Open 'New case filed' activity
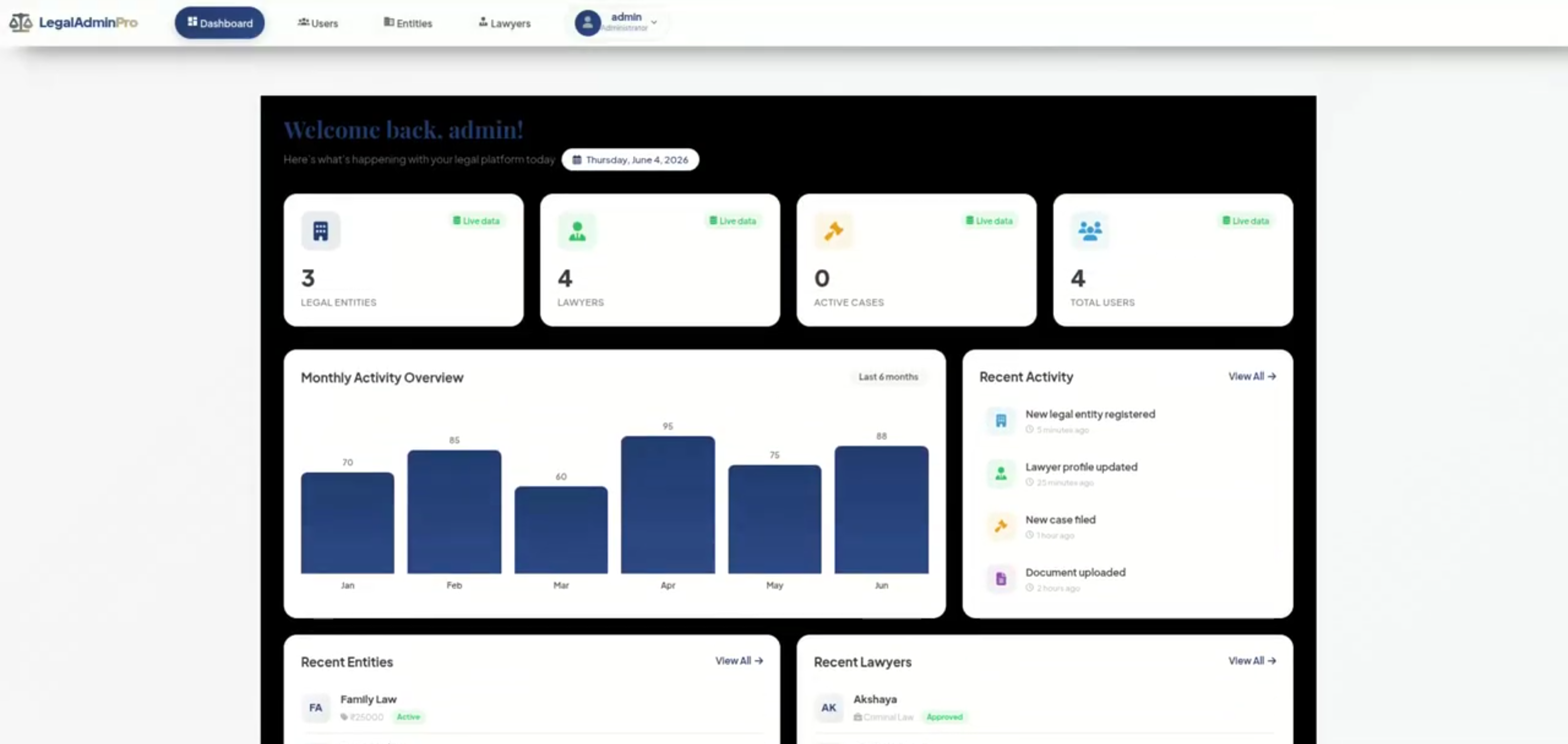Screen dimensions: 1568x744 pos(1127,526)
